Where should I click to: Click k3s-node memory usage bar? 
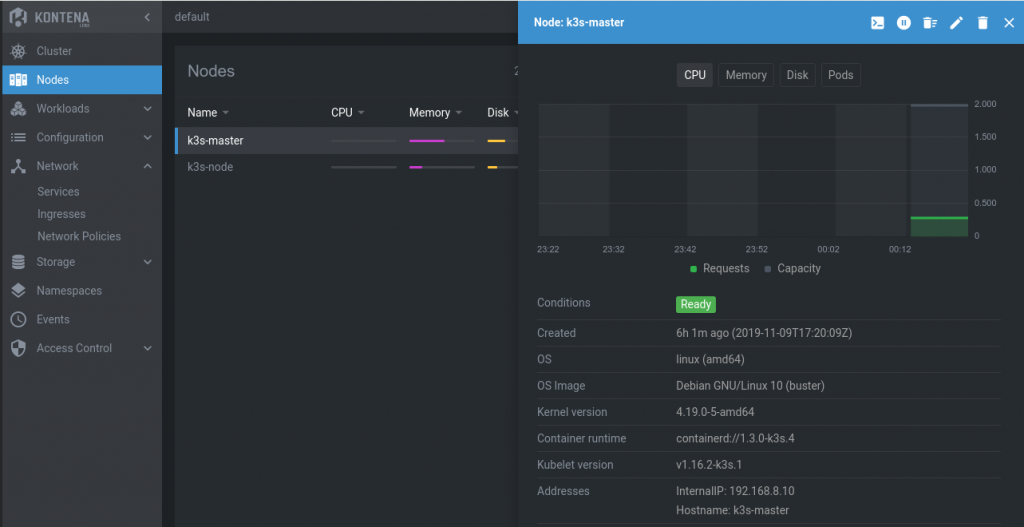(x=441, y=167)
